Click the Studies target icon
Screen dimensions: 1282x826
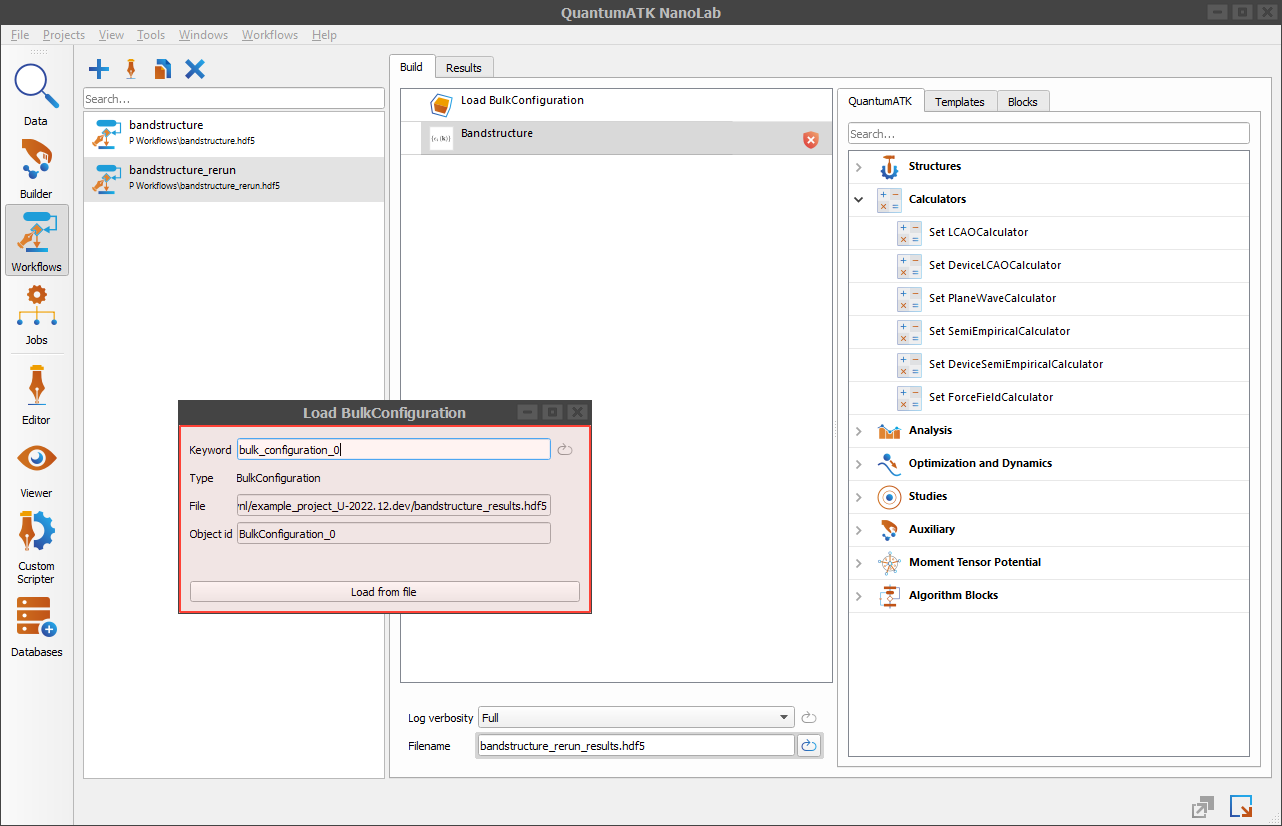[889, 496]
